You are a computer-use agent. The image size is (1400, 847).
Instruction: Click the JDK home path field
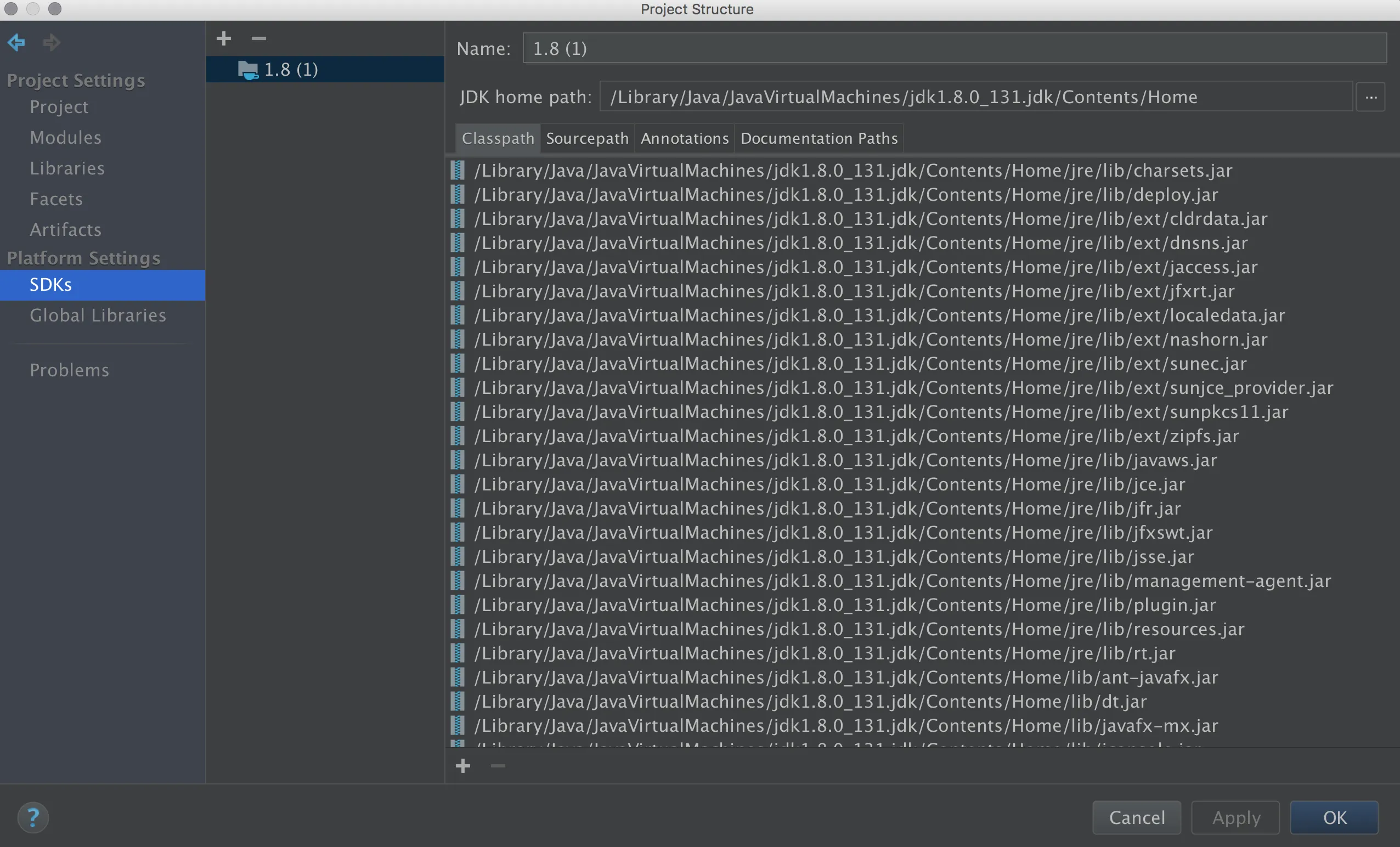click(x=975, y=97)
